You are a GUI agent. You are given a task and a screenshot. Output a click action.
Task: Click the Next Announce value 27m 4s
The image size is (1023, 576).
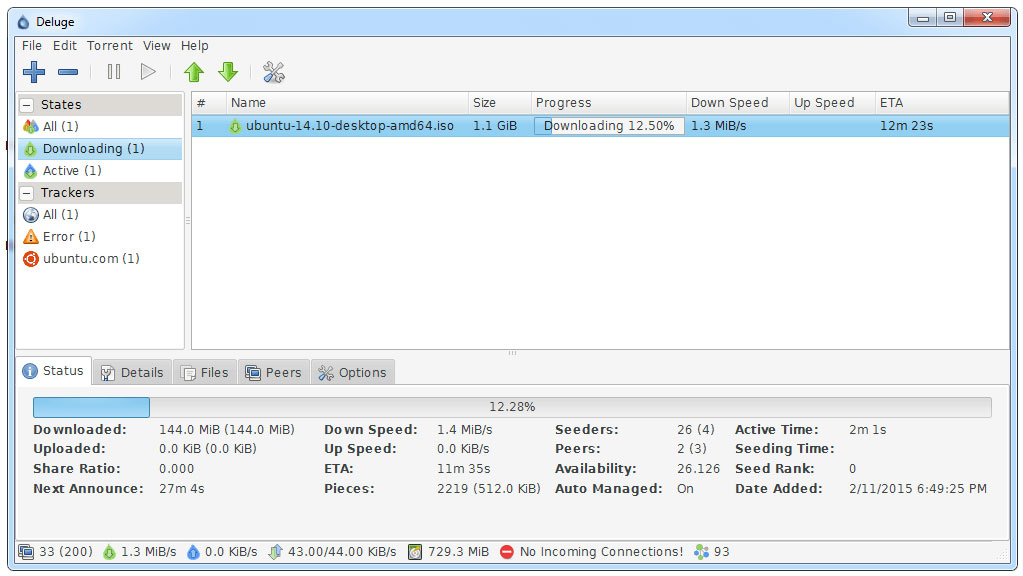(181, 489)
